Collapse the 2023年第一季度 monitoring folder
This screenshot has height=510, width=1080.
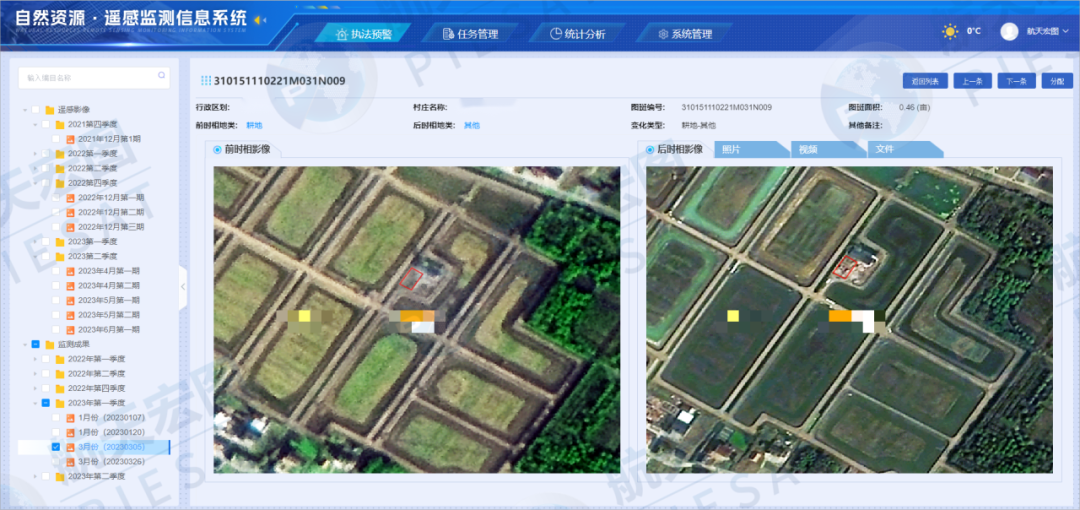pyautogui.click(x=34, y=403)
